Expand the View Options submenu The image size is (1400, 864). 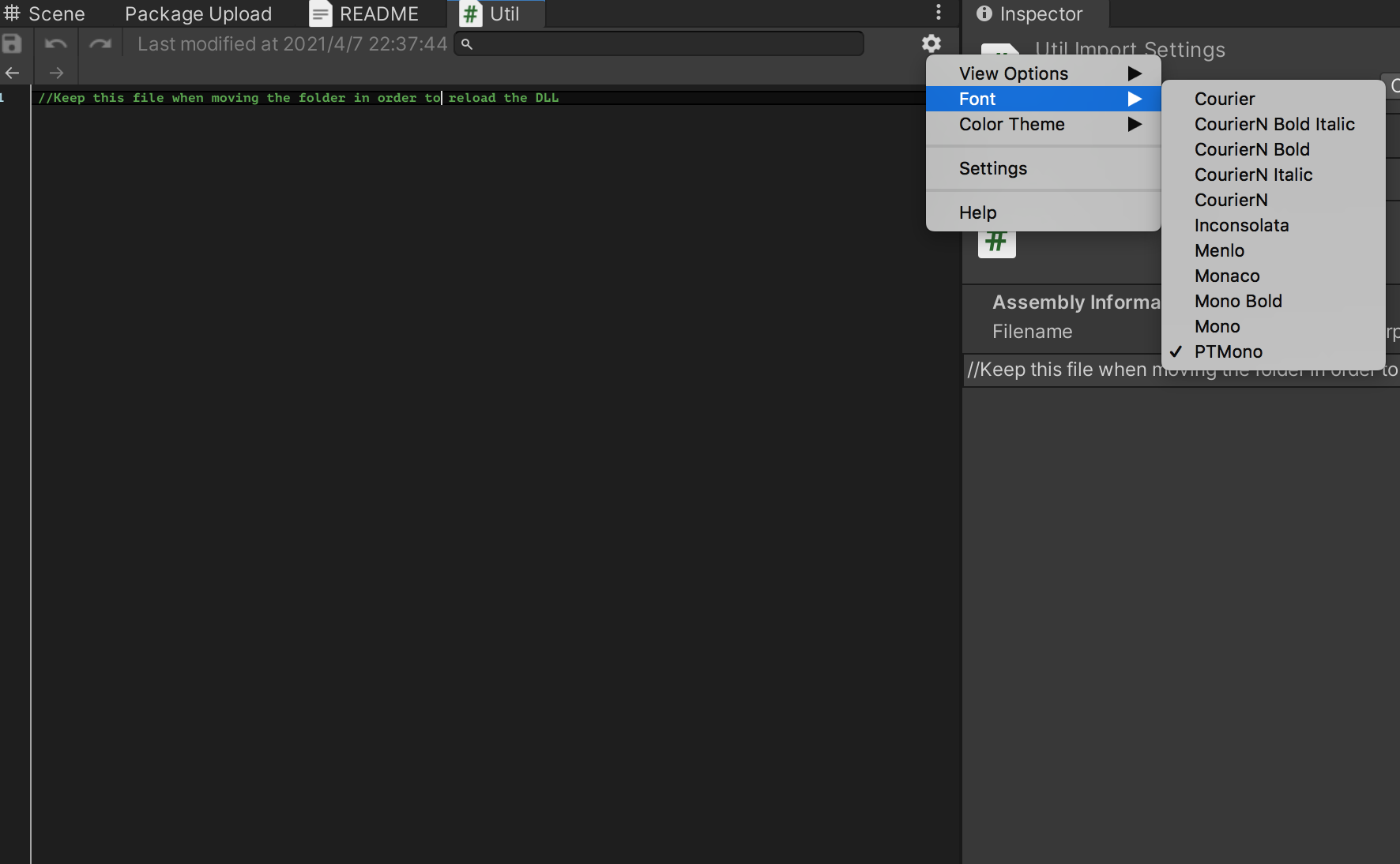[x=1012, y=73]
